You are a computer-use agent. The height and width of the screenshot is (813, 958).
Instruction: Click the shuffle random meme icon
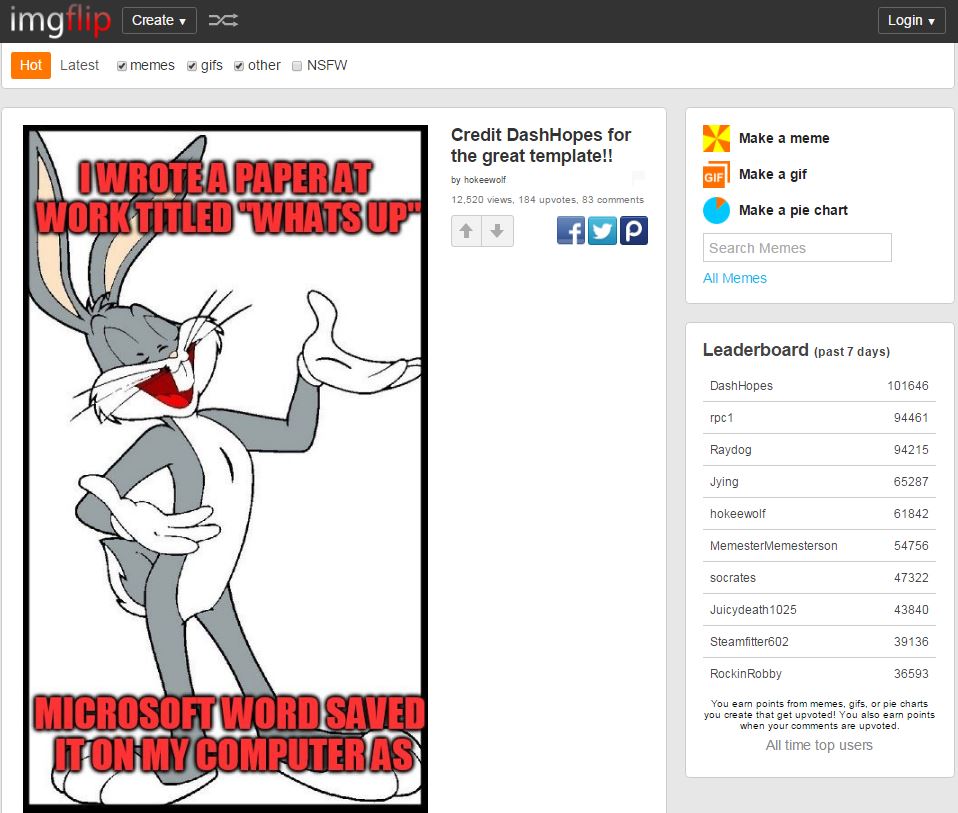223,21
